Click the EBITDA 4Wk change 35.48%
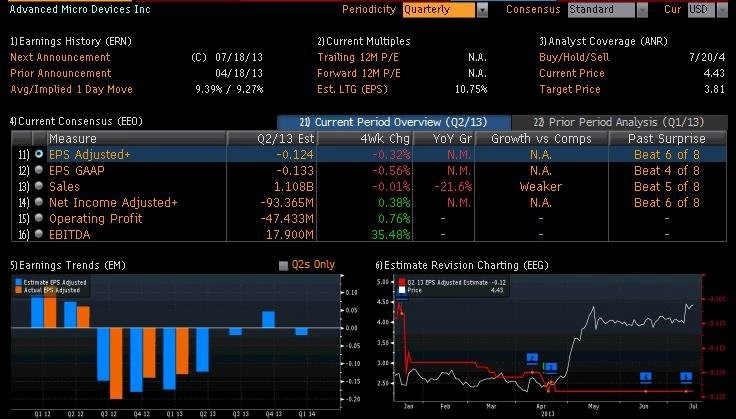Image resolution: width=736 pixels, height=419 pixels. click(x=391, y=234)
